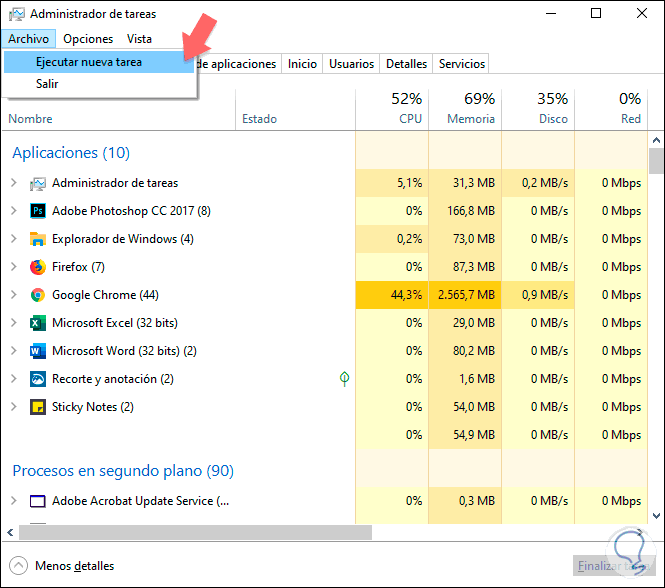Minimize the Administrador de tareas window
The width and height of the screenshot is (665, 588).
pos(550,14)
